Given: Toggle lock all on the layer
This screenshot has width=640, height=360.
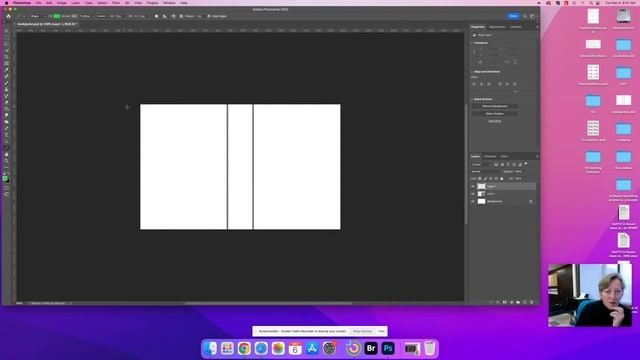Looking at the screenshot, I should [x=502, y=179].
